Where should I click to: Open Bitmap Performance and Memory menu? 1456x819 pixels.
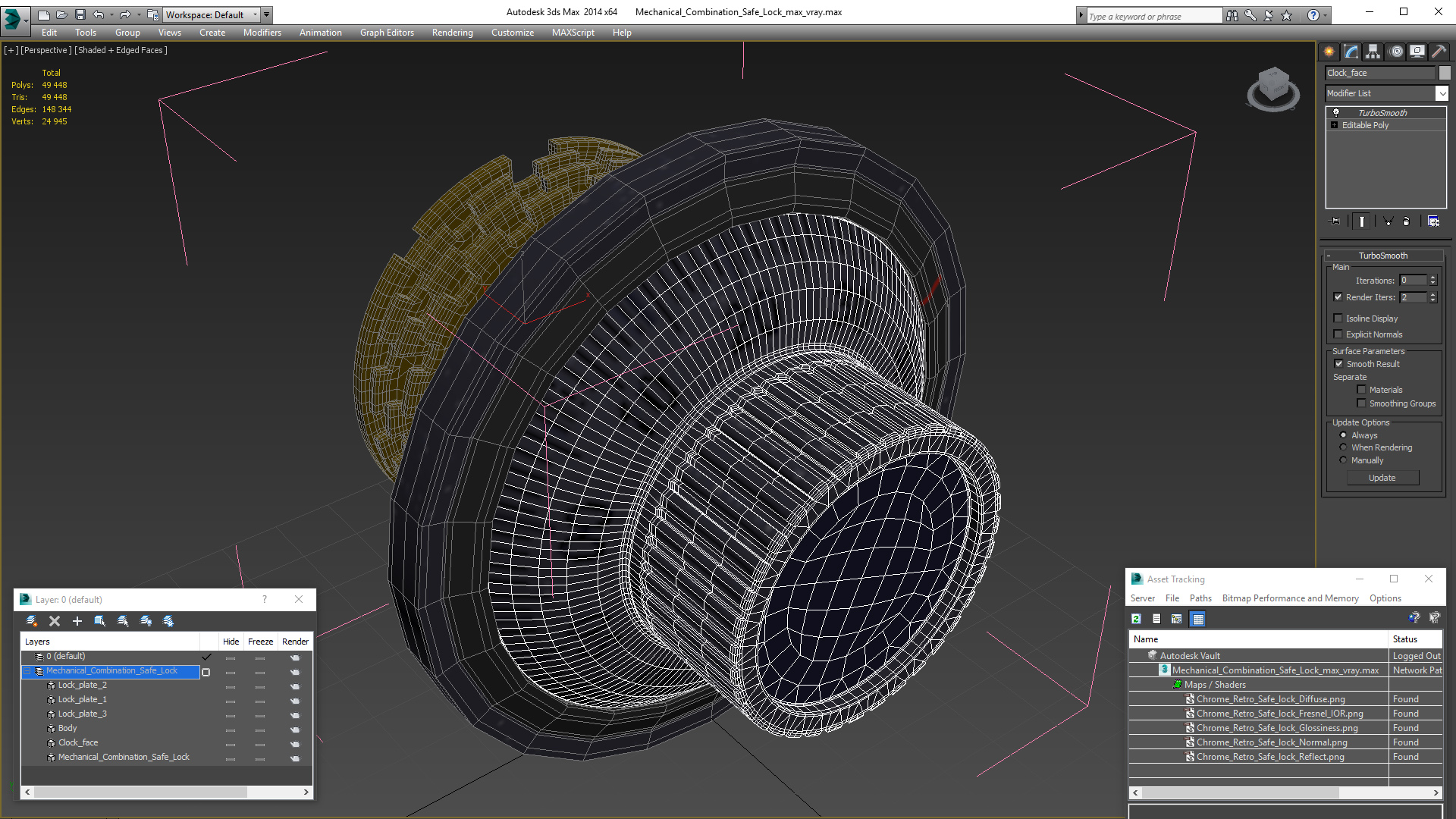(x=1290, y=598)
